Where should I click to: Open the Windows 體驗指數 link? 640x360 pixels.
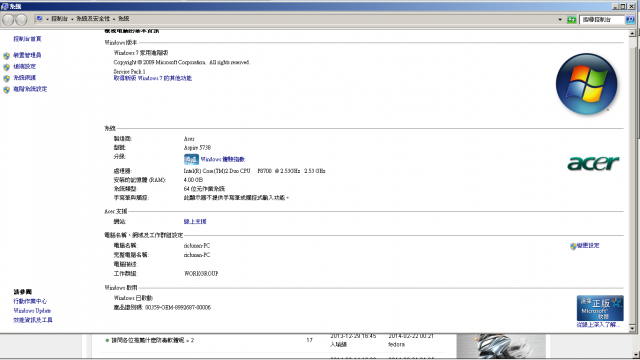point(222,159)
